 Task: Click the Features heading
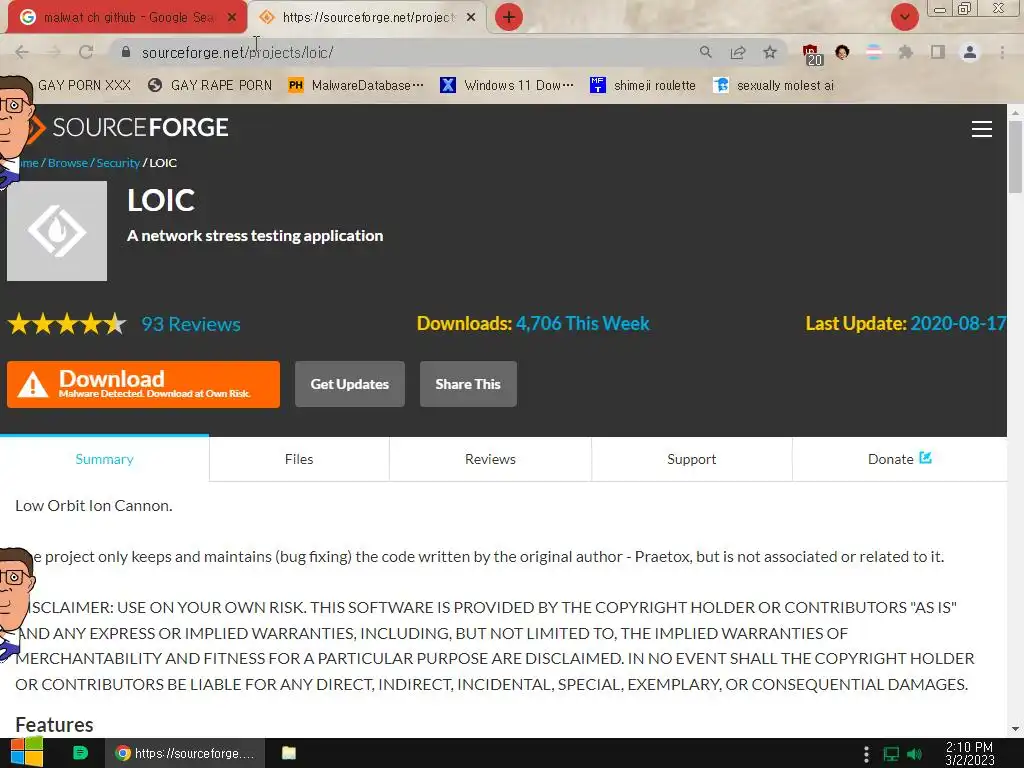tap(54, 725)
